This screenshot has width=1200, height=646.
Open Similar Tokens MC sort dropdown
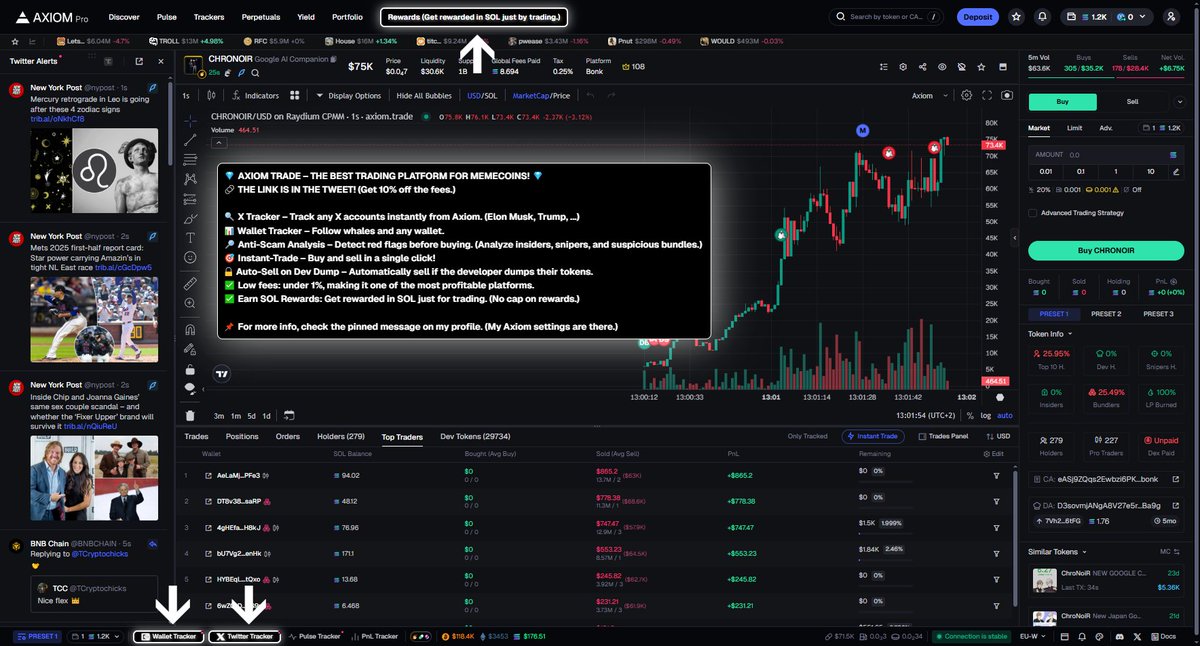tap(1169, 551)
